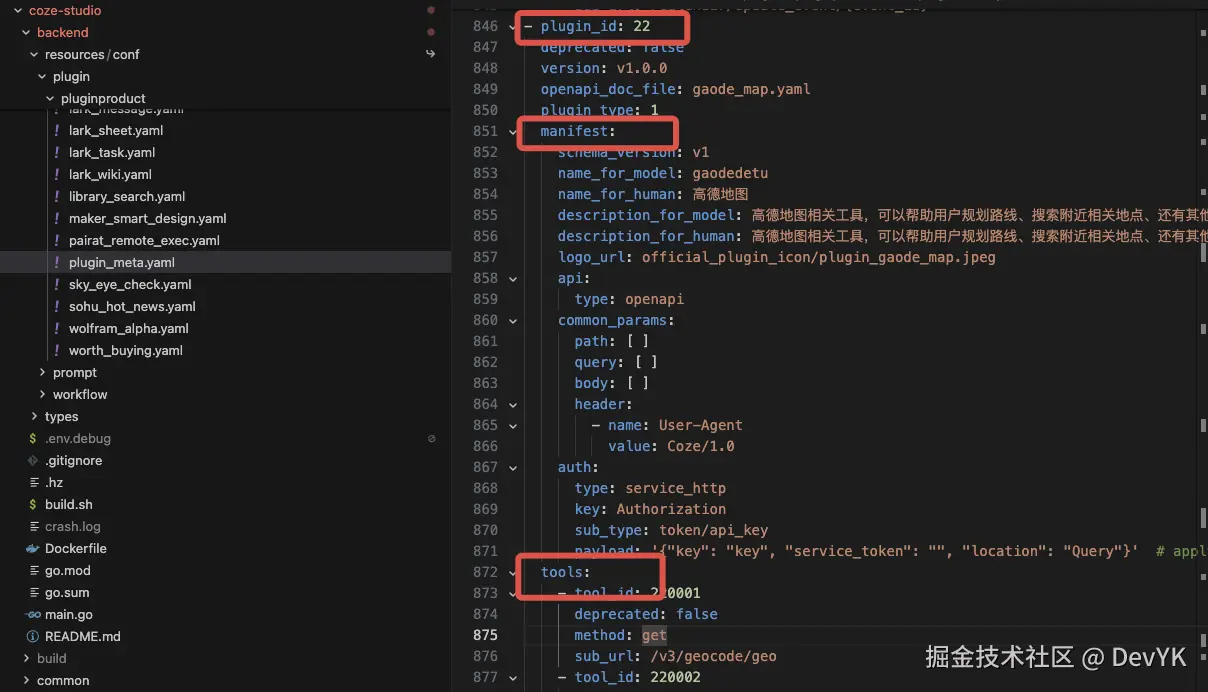
Task: Fold the manifest block at line 851
Action: coord(513,131)
